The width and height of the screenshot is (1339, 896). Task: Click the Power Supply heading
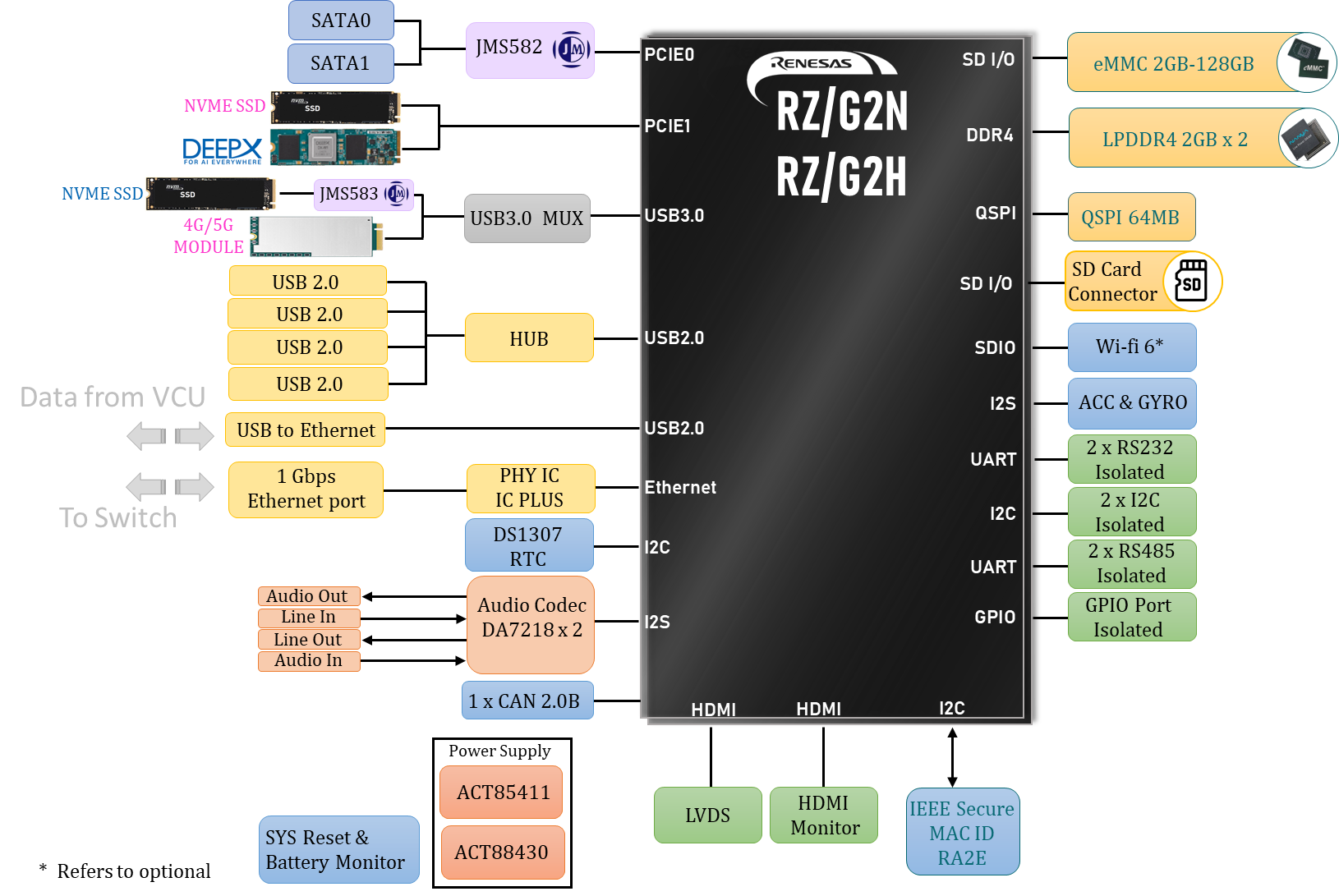pos(499,751)
